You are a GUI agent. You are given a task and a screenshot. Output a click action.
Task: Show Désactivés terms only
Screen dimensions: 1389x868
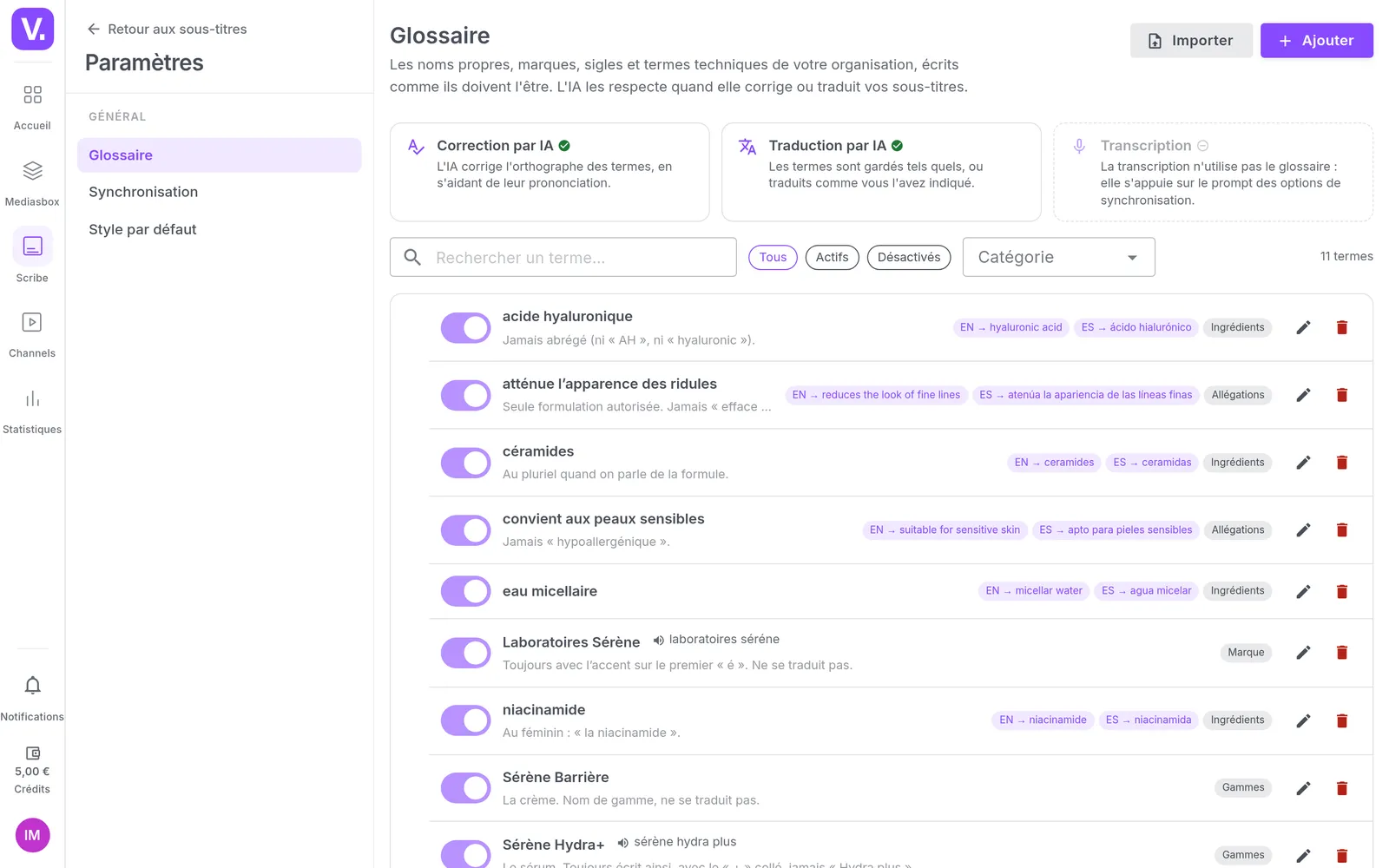909,257
